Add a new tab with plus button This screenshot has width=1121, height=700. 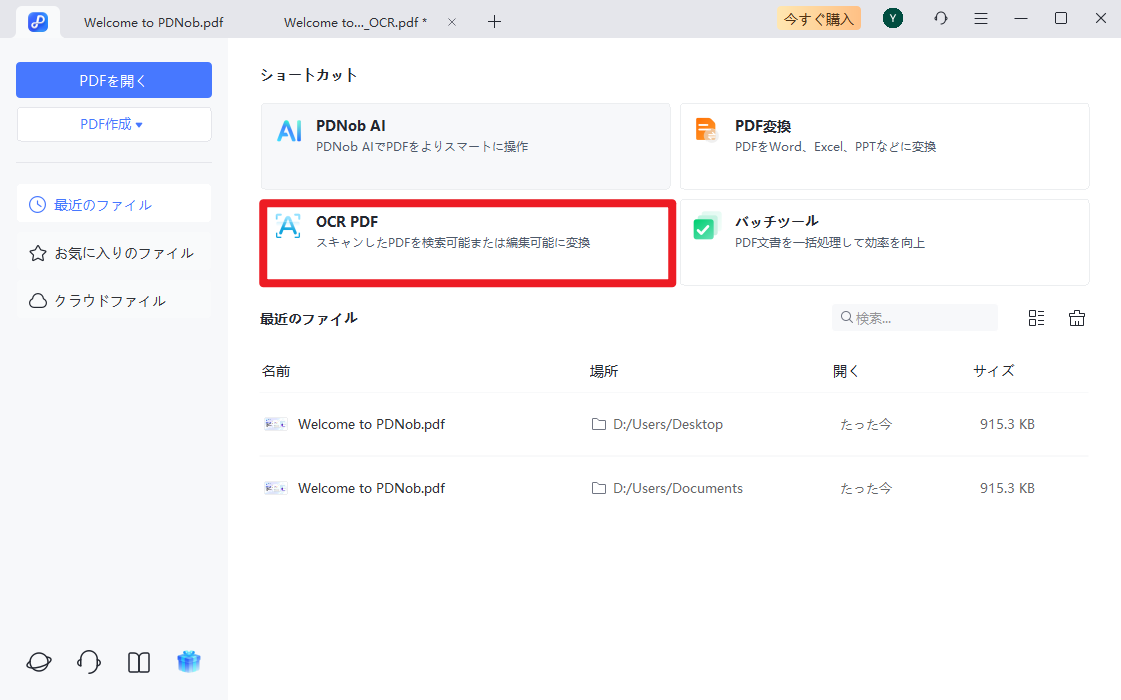point(494,22)
